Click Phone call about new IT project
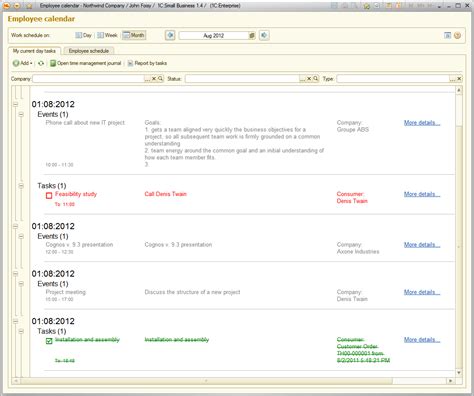This screenshot has height=396, width=474. pyautogui.click(x=85, y=123)
